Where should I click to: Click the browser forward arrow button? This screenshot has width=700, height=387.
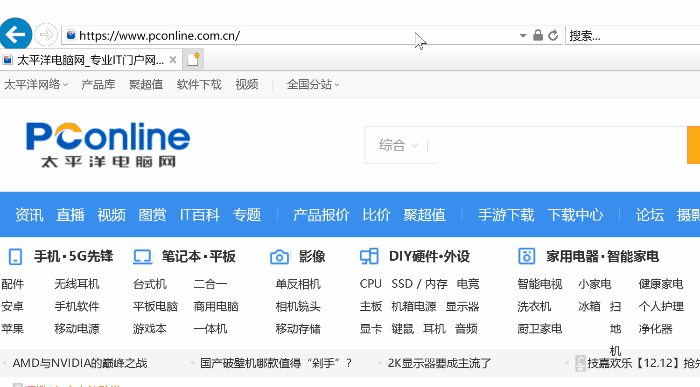(46, 34)
